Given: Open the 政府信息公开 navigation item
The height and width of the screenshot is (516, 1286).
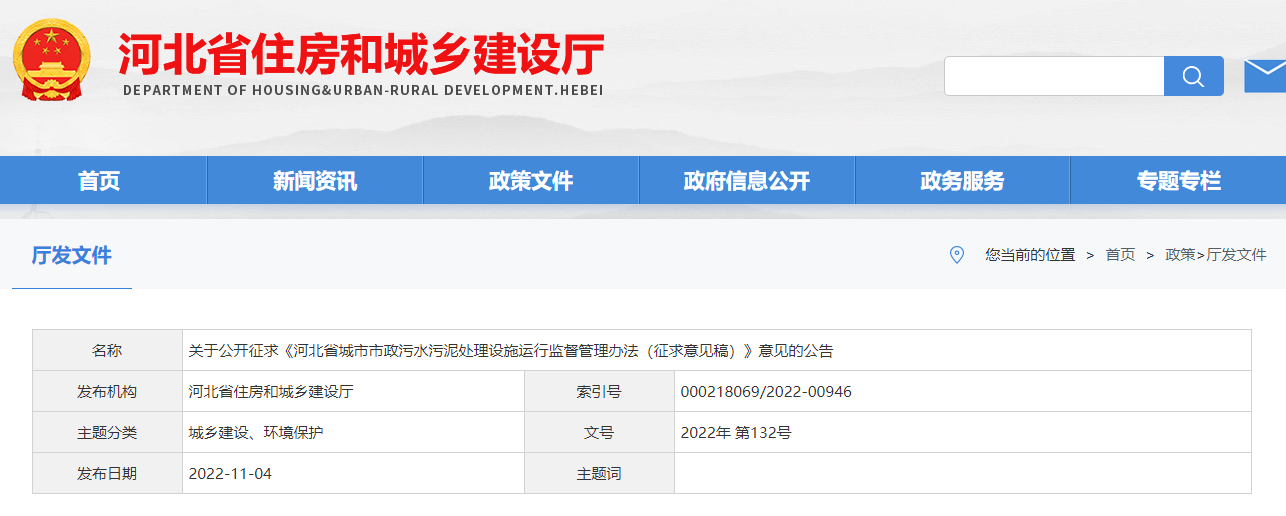Looking at the screenshot, I should [747, 181].
